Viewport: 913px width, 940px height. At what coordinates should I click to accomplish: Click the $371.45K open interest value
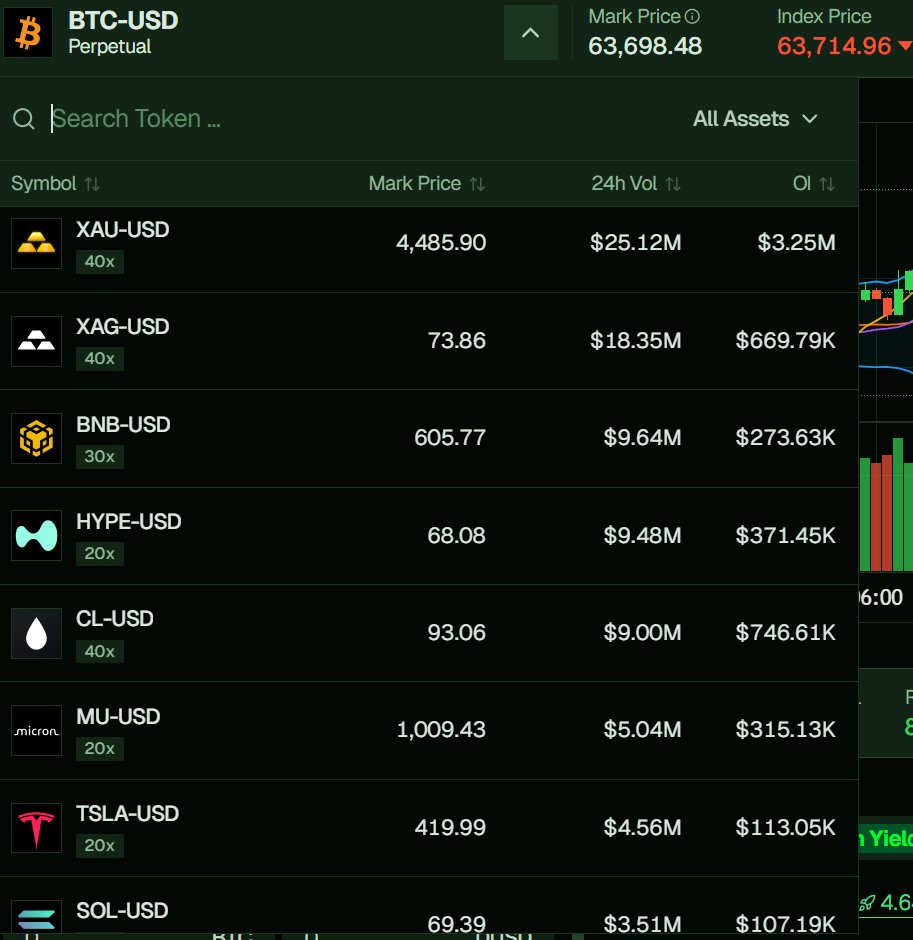point(785,535)
